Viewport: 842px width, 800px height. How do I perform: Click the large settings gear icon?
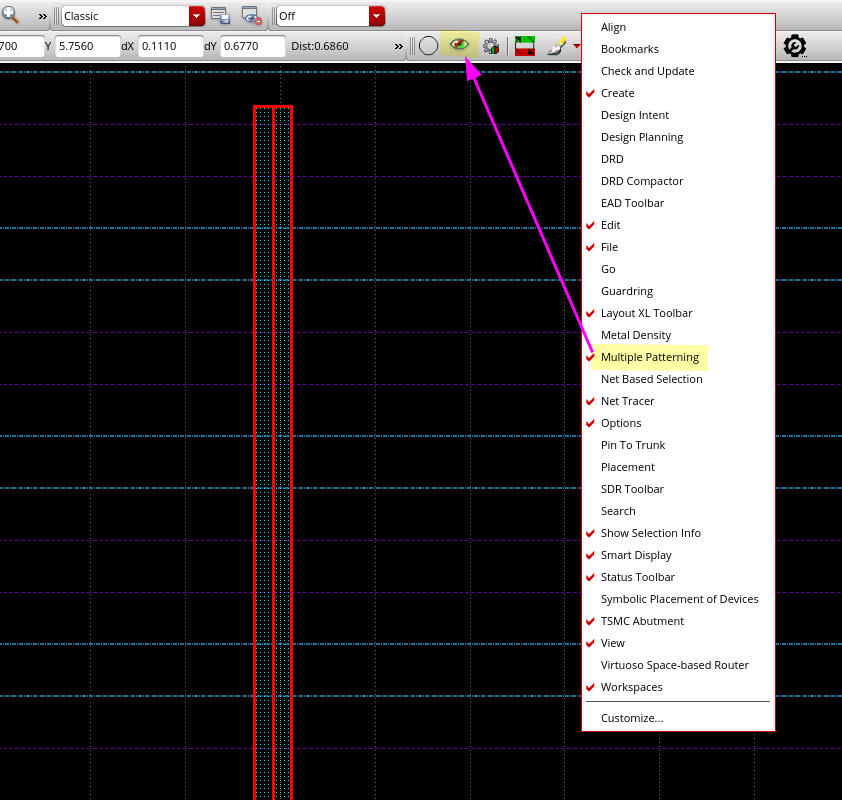(795, 46)
